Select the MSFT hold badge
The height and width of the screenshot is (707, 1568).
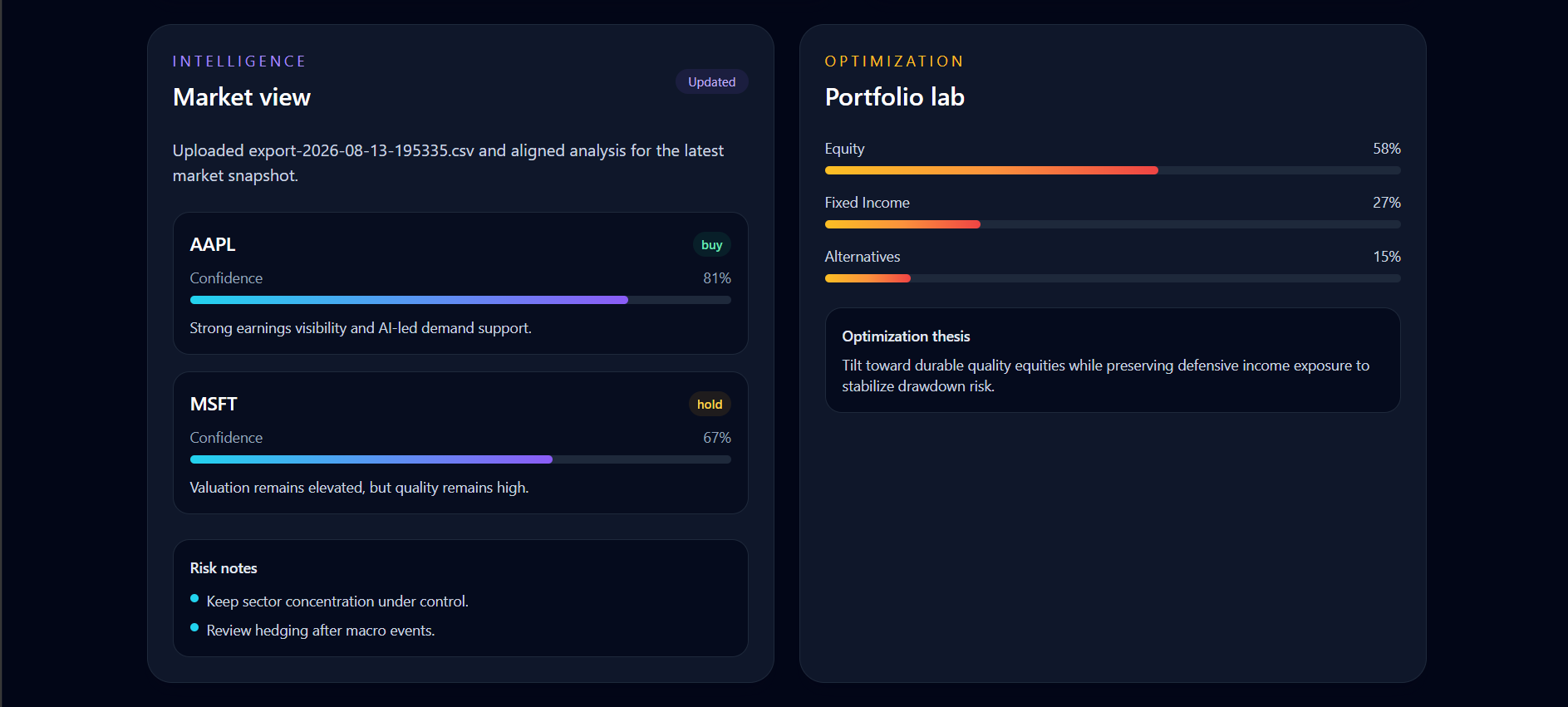pos(710,405)
